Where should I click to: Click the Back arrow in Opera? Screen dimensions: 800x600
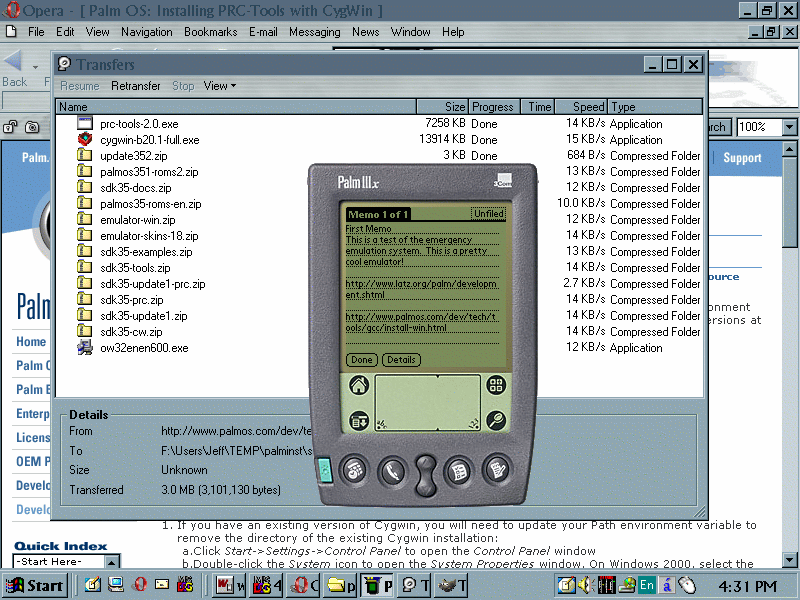(x=13, y=61)
